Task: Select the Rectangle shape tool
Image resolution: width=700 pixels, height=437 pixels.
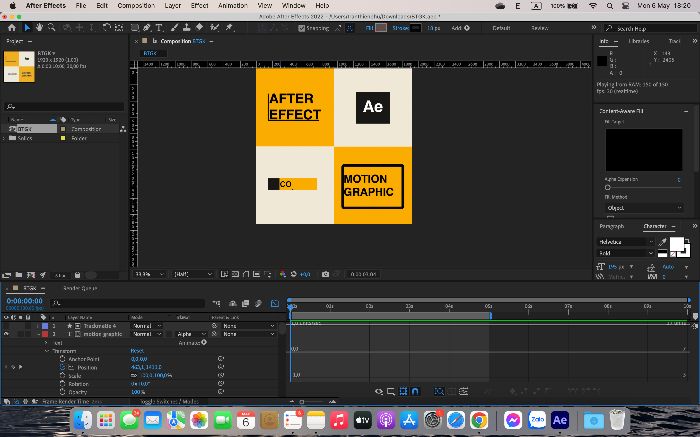Action: [x=134, y=28]
